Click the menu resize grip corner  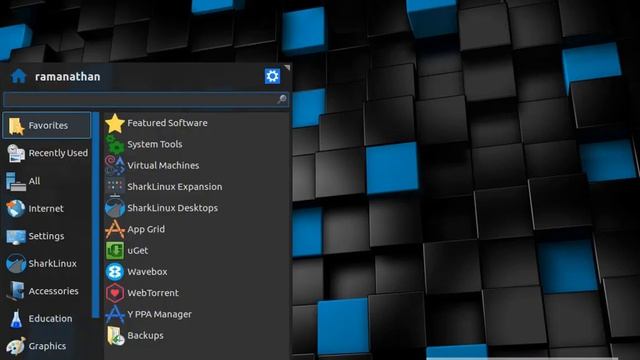(x=287, y=67)
